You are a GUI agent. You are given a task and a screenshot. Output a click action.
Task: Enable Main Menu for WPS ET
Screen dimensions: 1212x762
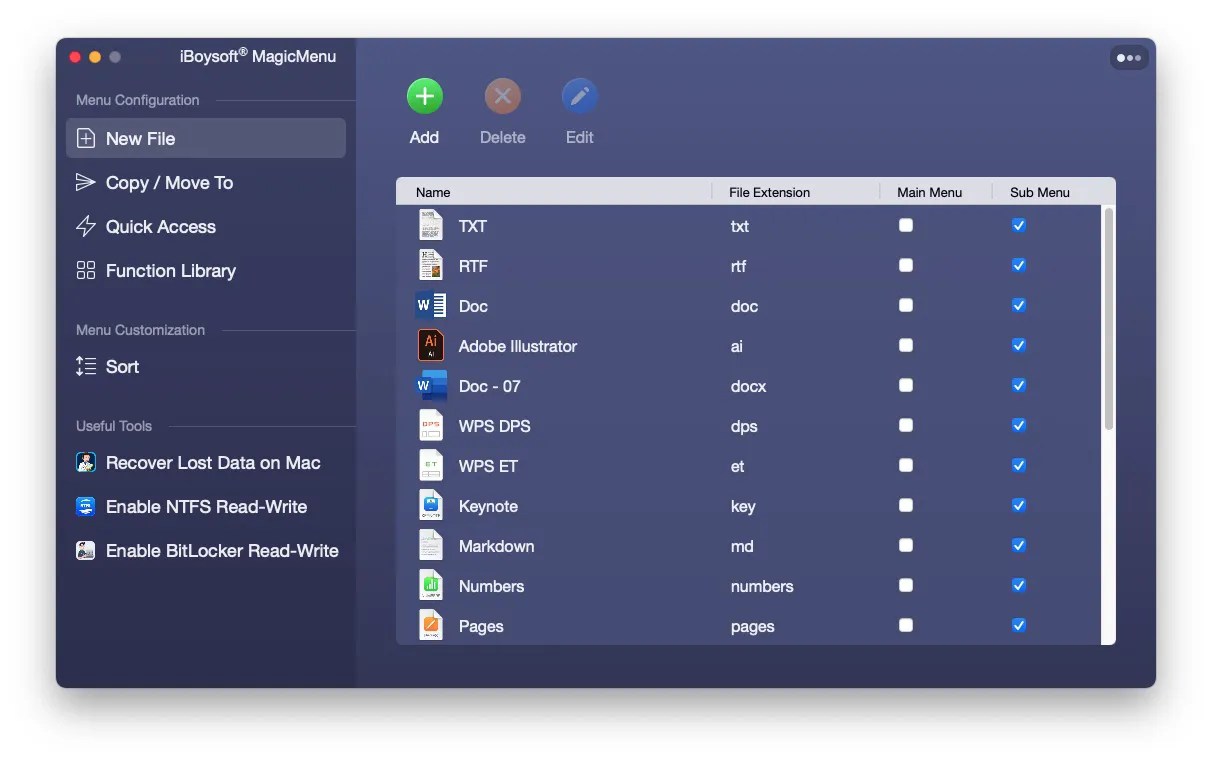tap(906, 465)
